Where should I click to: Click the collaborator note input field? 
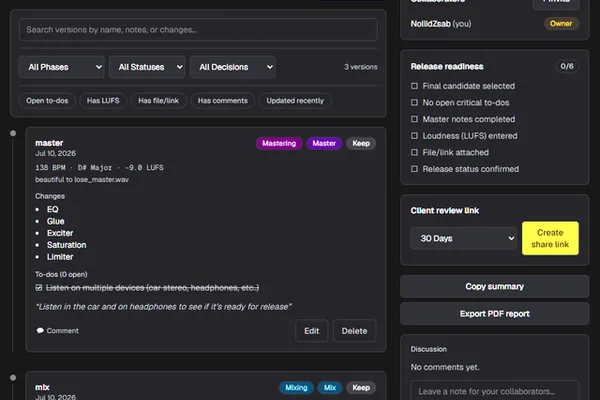pos(495,391)
